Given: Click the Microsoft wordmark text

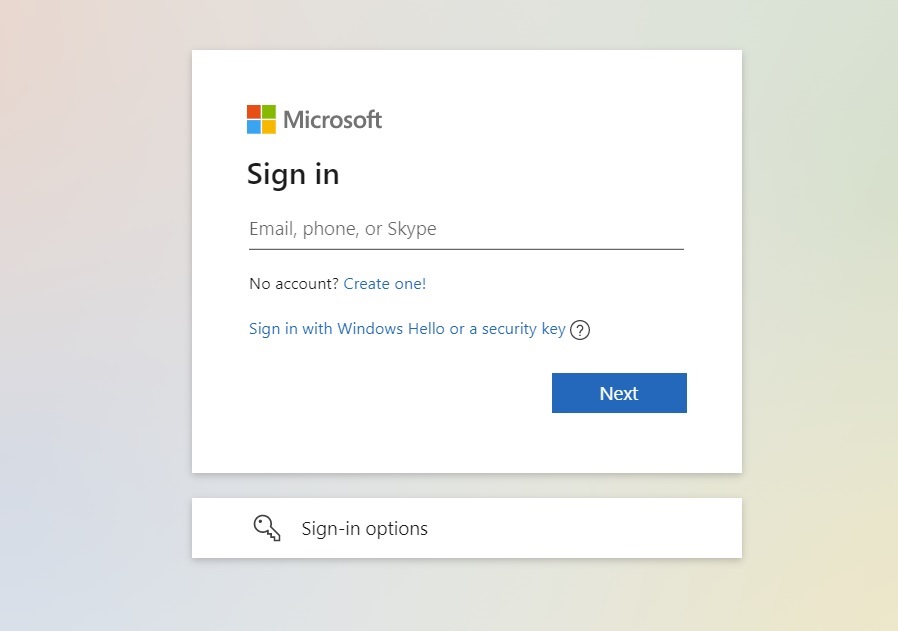Looking at the screenshot, I should click(332, 119).
